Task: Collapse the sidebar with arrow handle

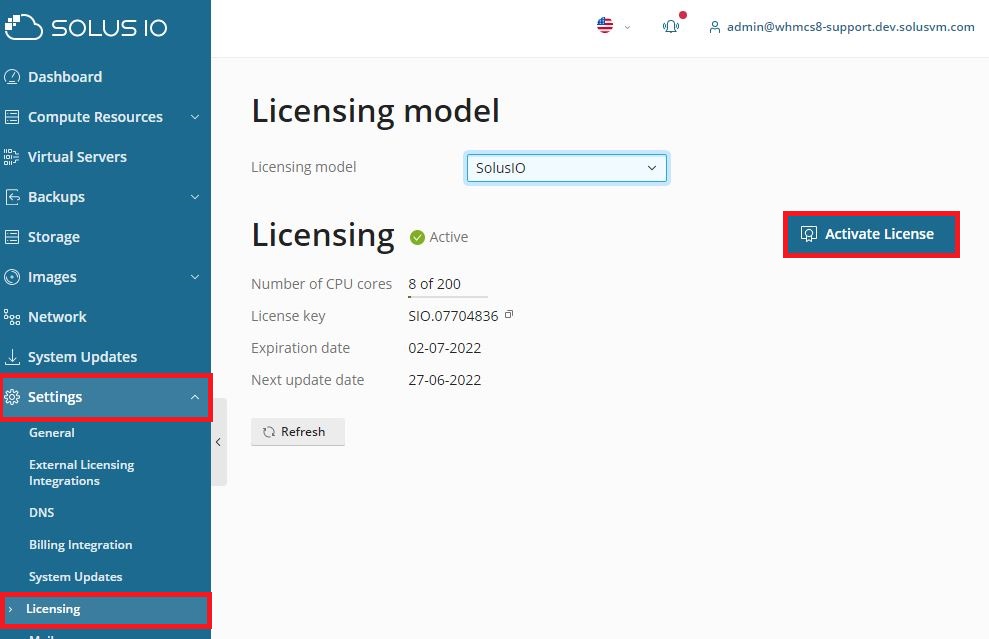Action: click(x=218, y=442)
